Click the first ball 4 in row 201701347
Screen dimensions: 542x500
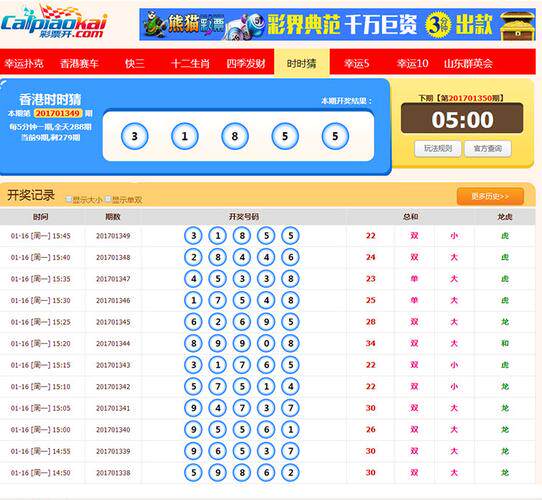[193, 279]
